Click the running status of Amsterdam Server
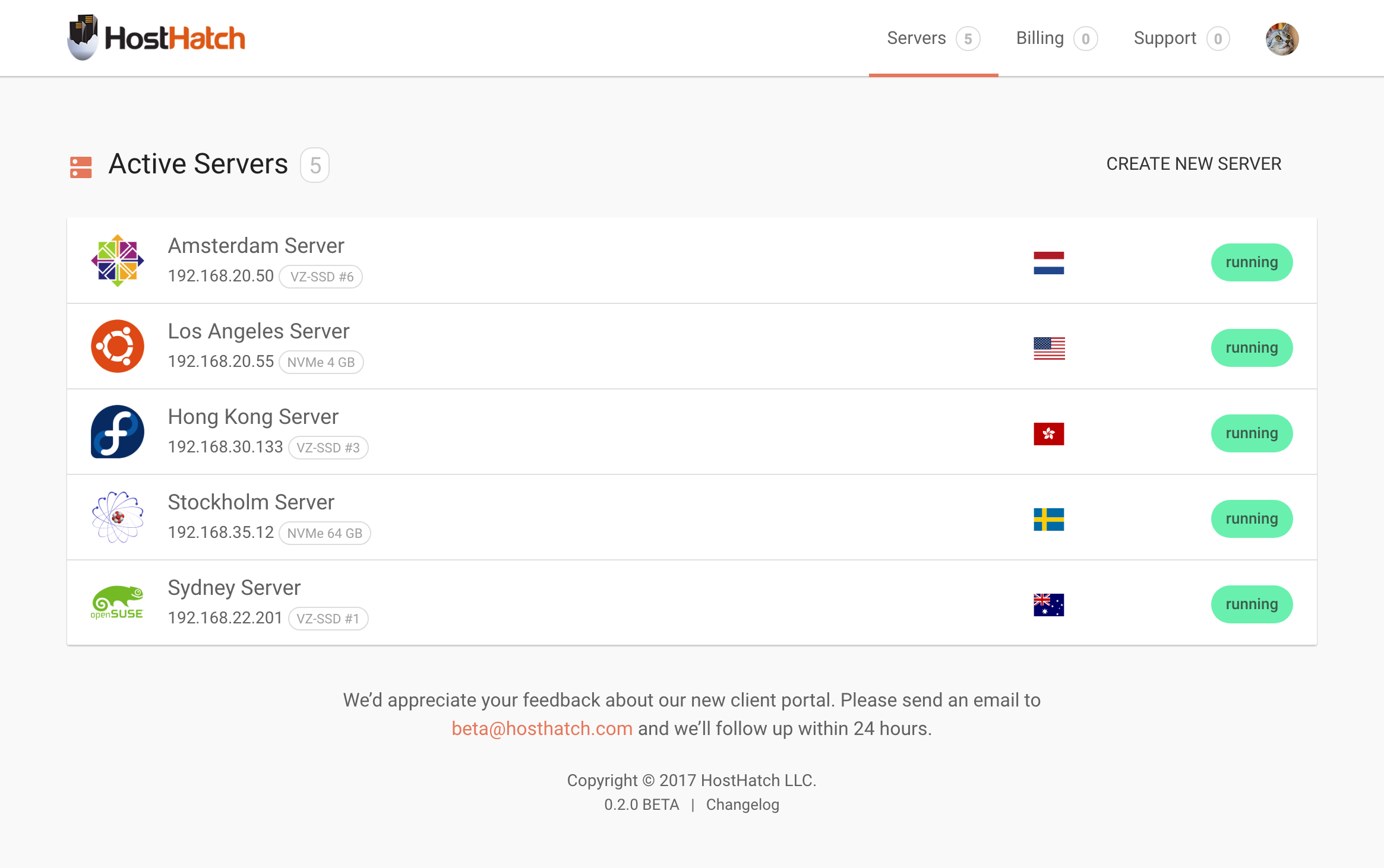Image resolution: width=1384 pixels, height=868 pixels. click(x=1252, y=262)
